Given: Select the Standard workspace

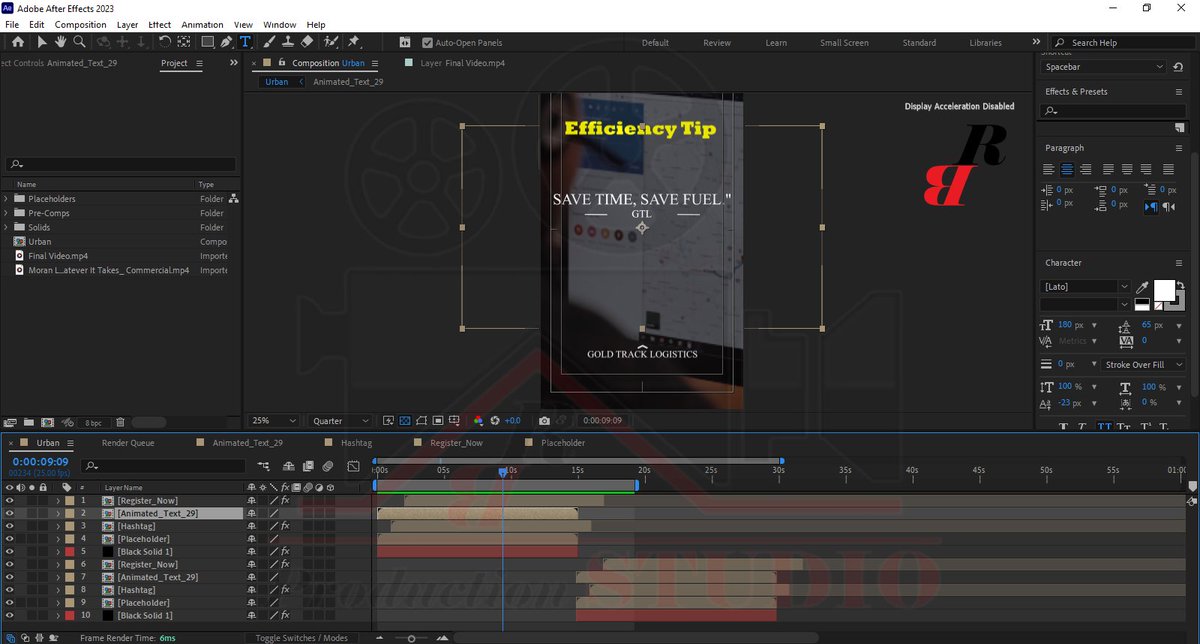Looking at the screenshot, I should (x=919, y=43).
